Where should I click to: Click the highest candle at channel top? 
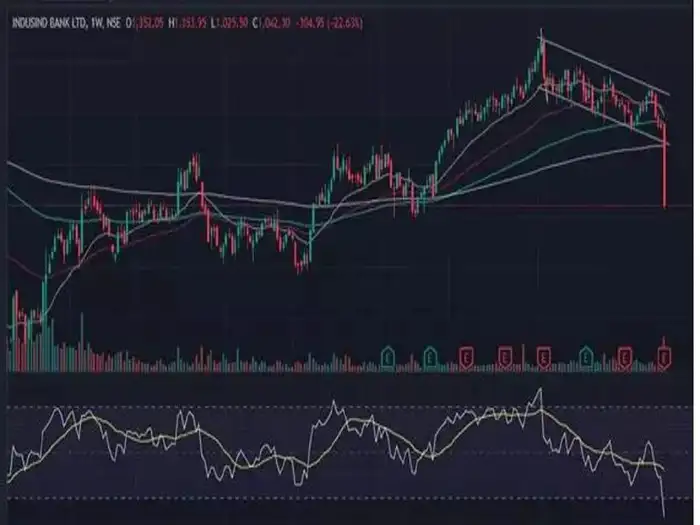pyautogui.click(x=541, y=50)
